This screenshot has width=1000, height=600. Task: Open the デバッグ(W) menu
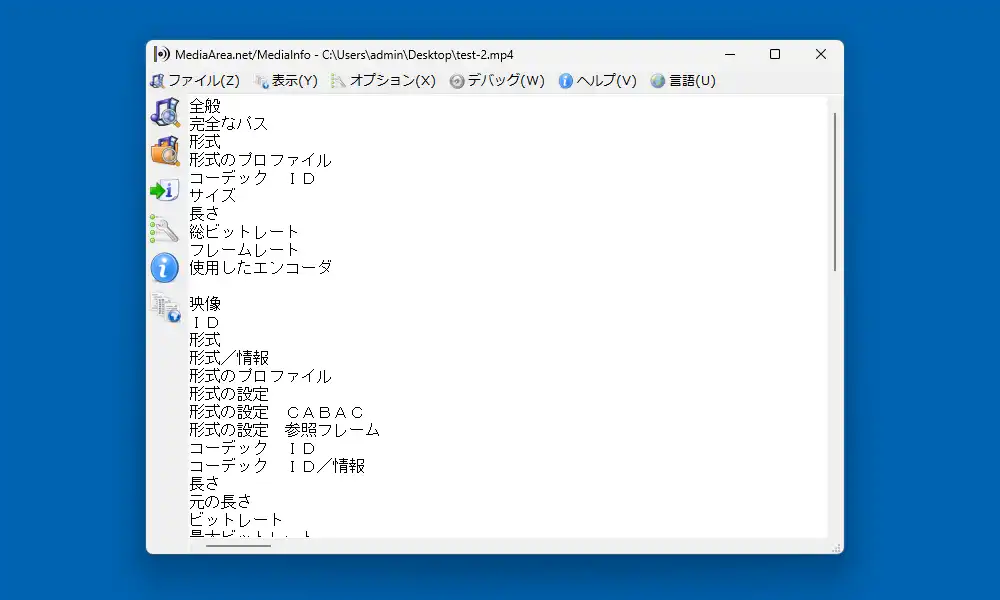click(497, 80)
